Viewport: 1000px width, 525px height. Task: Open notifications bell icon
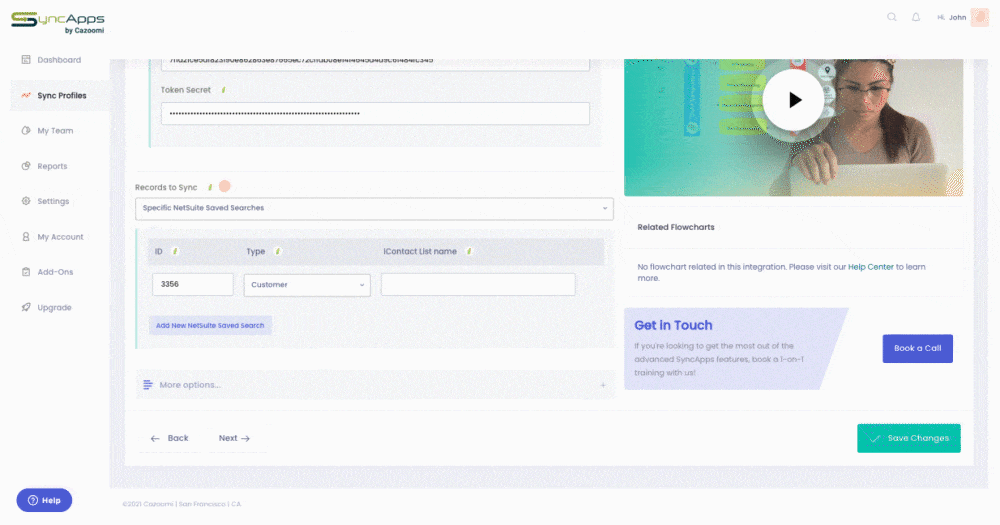click(x=916, y=17)
